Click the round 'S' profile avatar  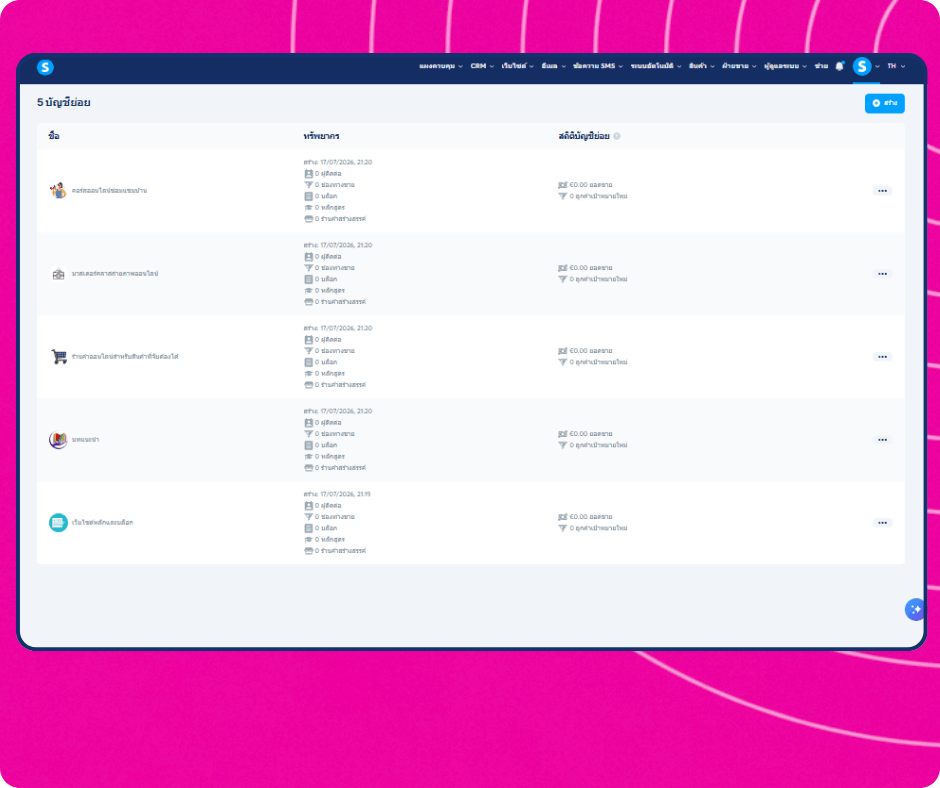tap(862, 66)
